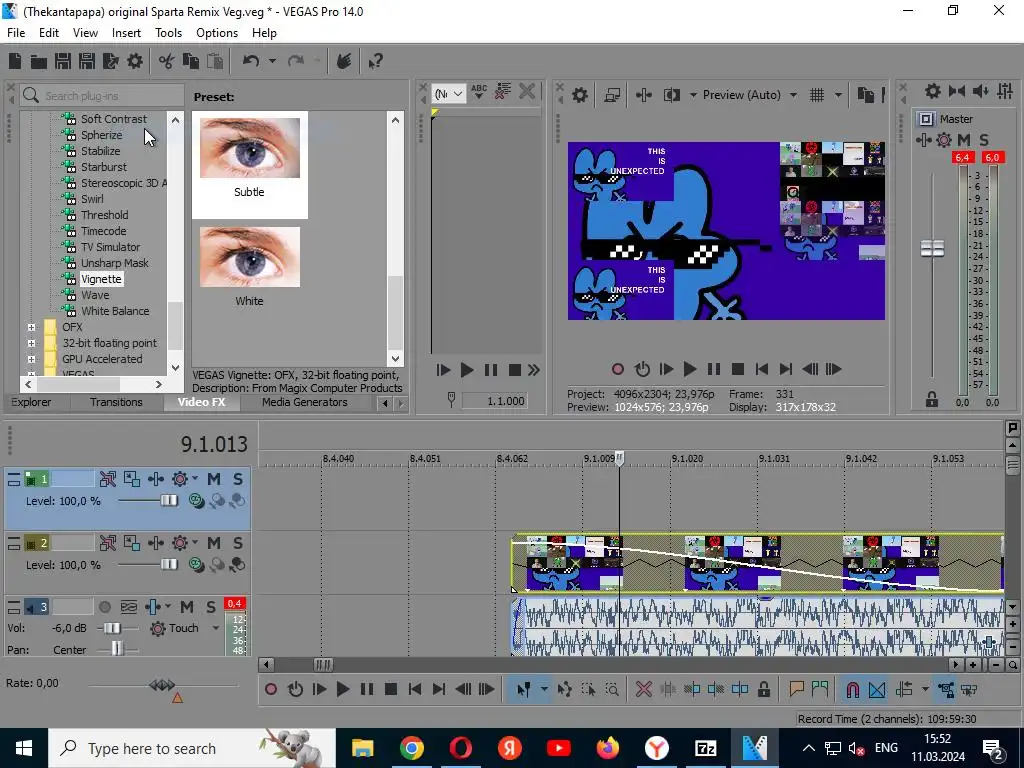Click the Search plug-ins field

tap(102, 95)
